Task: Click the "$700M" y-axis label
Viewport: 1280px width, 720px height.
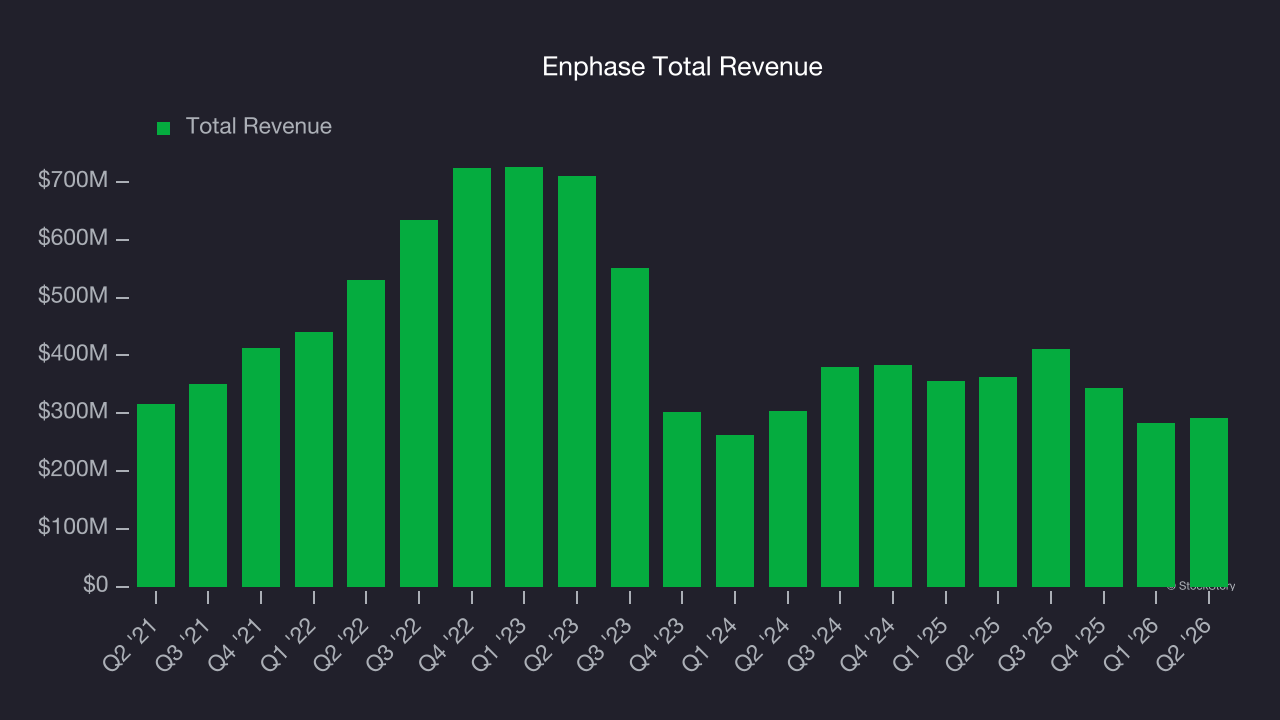Action: click(73, 181)
